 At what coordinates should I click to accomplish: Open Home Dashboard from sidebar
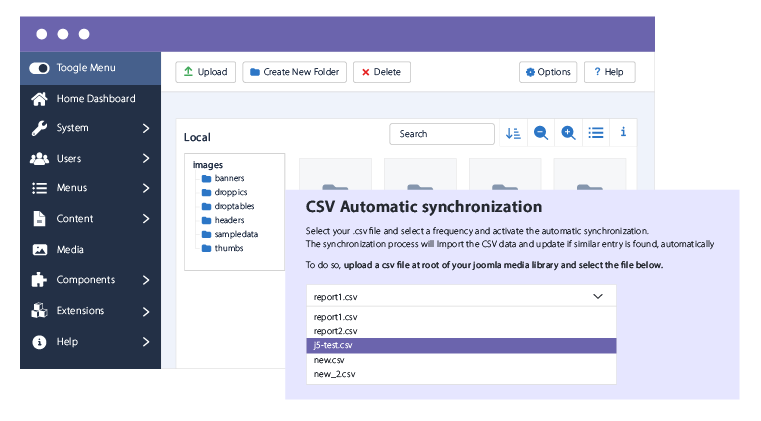[95, 99]
